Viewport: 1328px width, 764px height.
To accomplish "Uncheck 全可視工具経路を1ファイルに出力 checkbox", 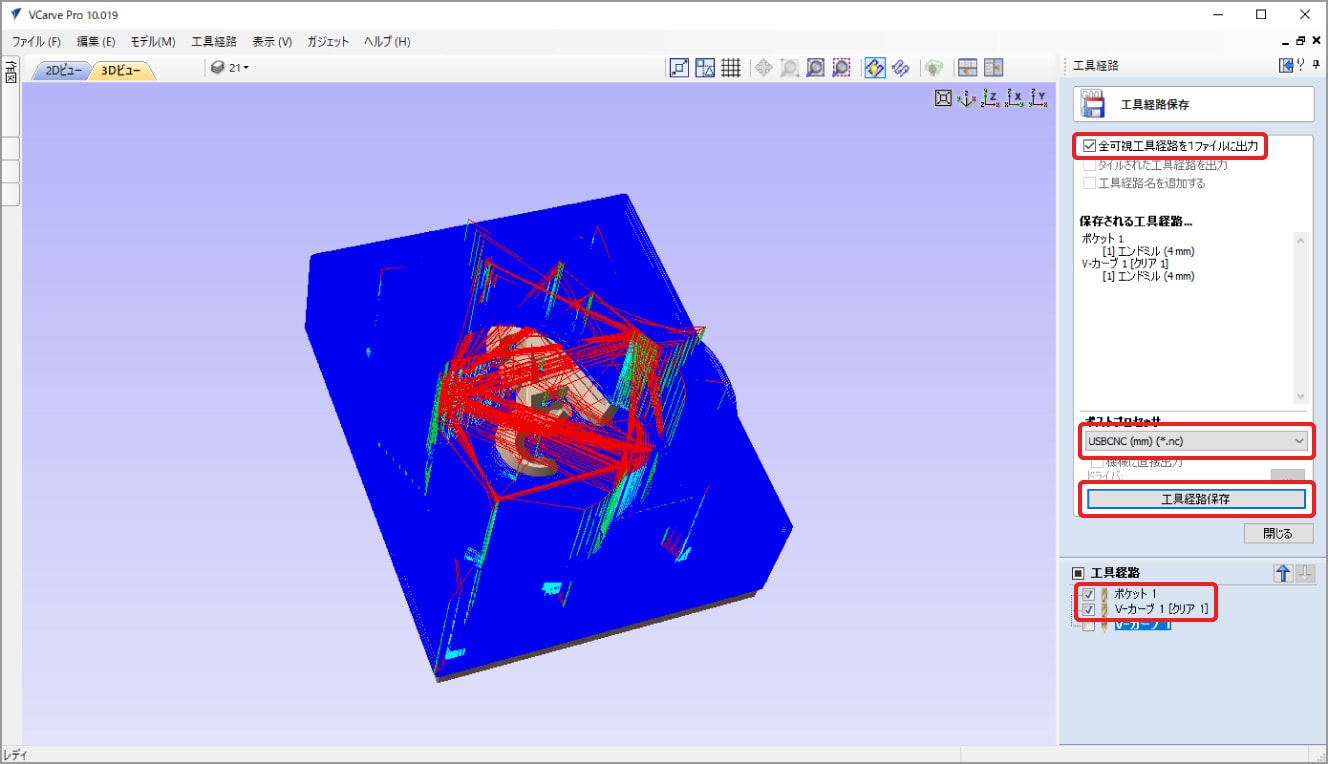I will point(1090,146).
